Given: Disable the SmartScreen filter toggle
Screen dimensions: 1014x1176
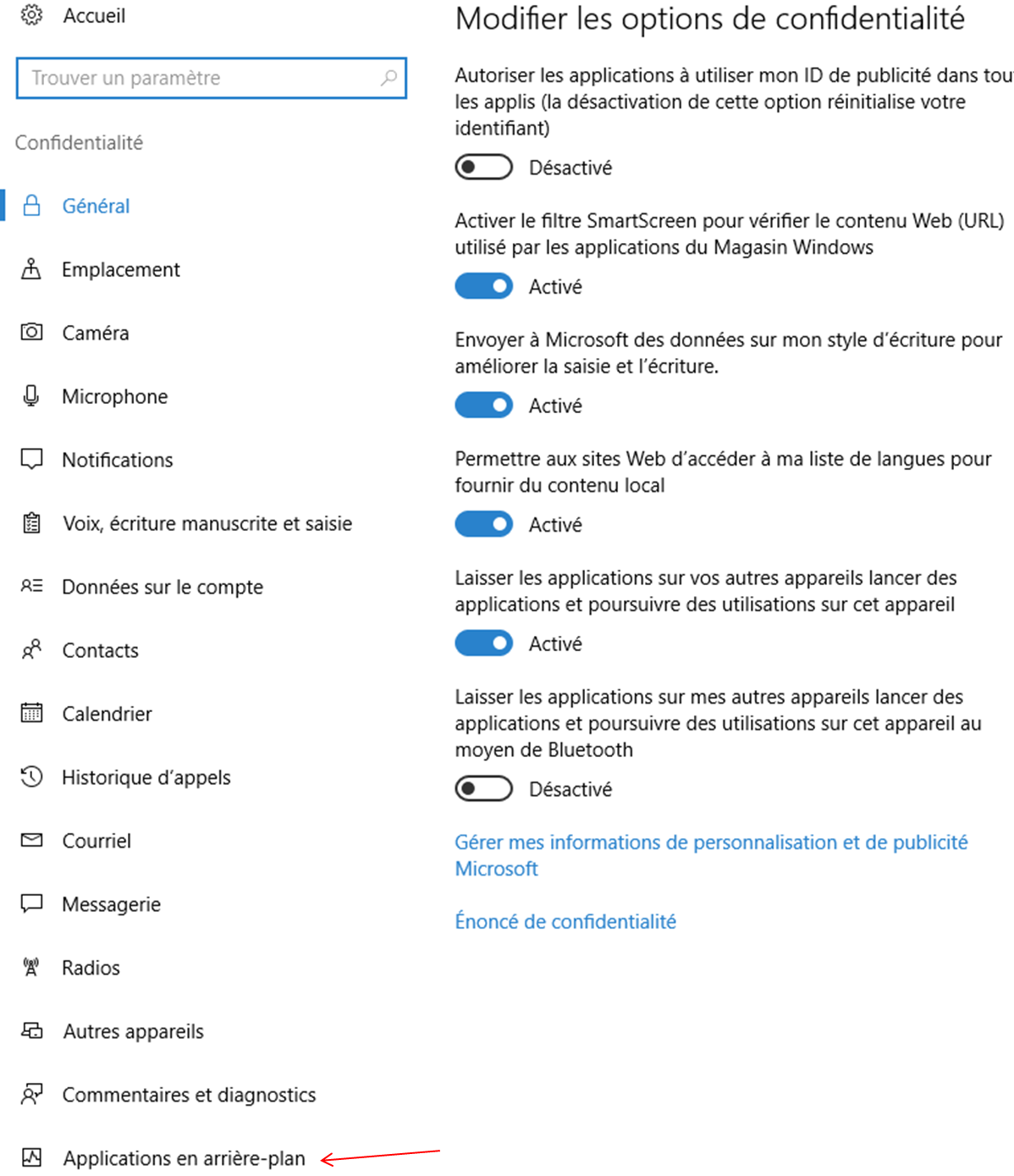Looking at the screenshot, I should tap(483, 286).
